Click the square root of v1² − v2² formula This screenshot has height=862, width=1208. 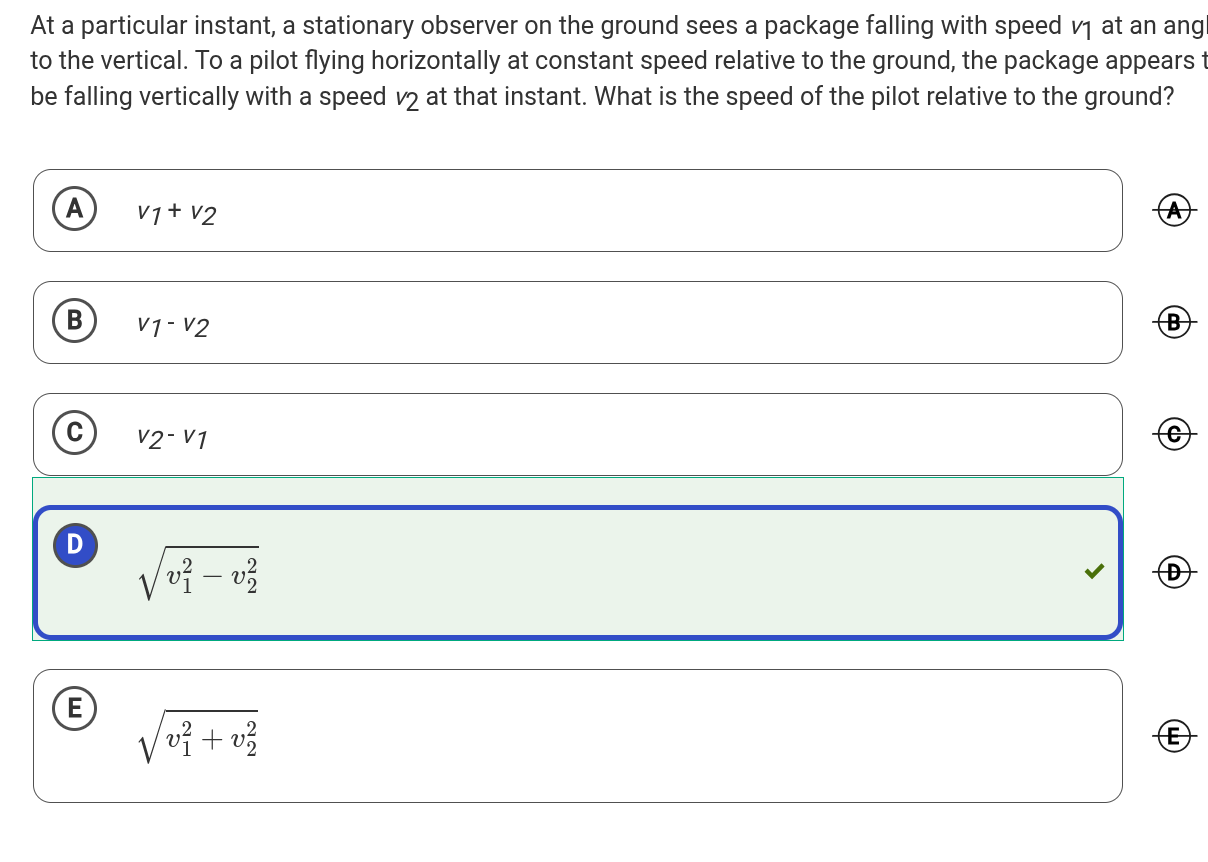199,574
